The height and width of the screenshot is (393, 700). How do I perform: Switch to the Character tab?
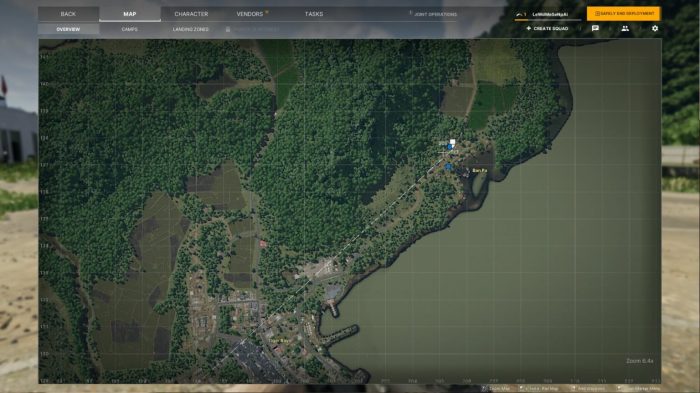tap(191, 14)
